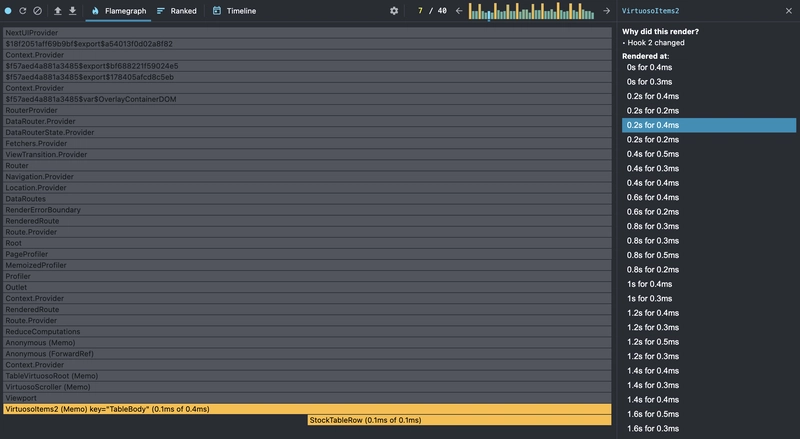Open the 1.6s for 0.5ms render entry
Screen dimensions: 800x439
709,414
